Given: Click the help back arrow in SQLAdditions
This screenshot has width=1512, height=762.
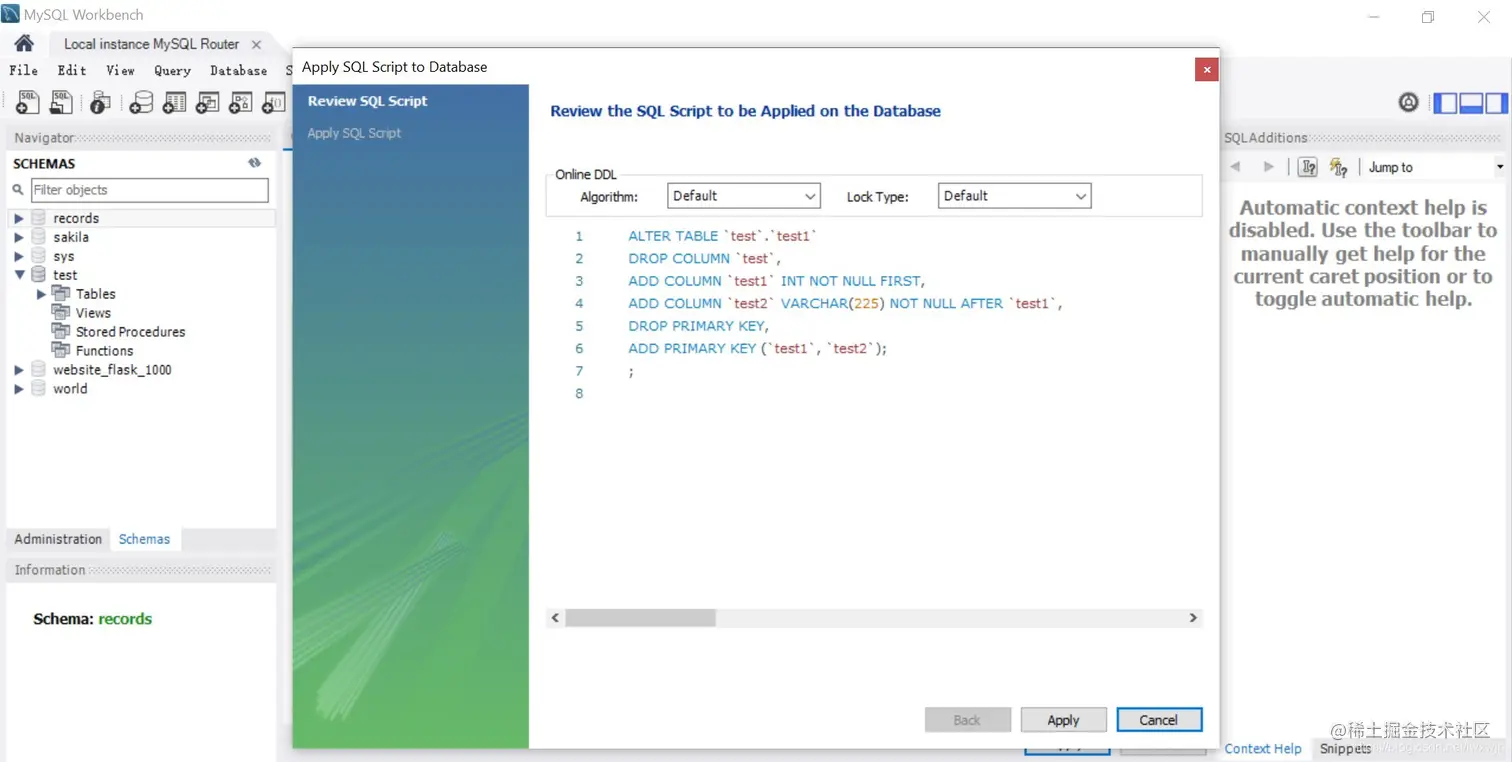Looking at the screenshot, I should pyautogui.click(x=1236, y=167).
